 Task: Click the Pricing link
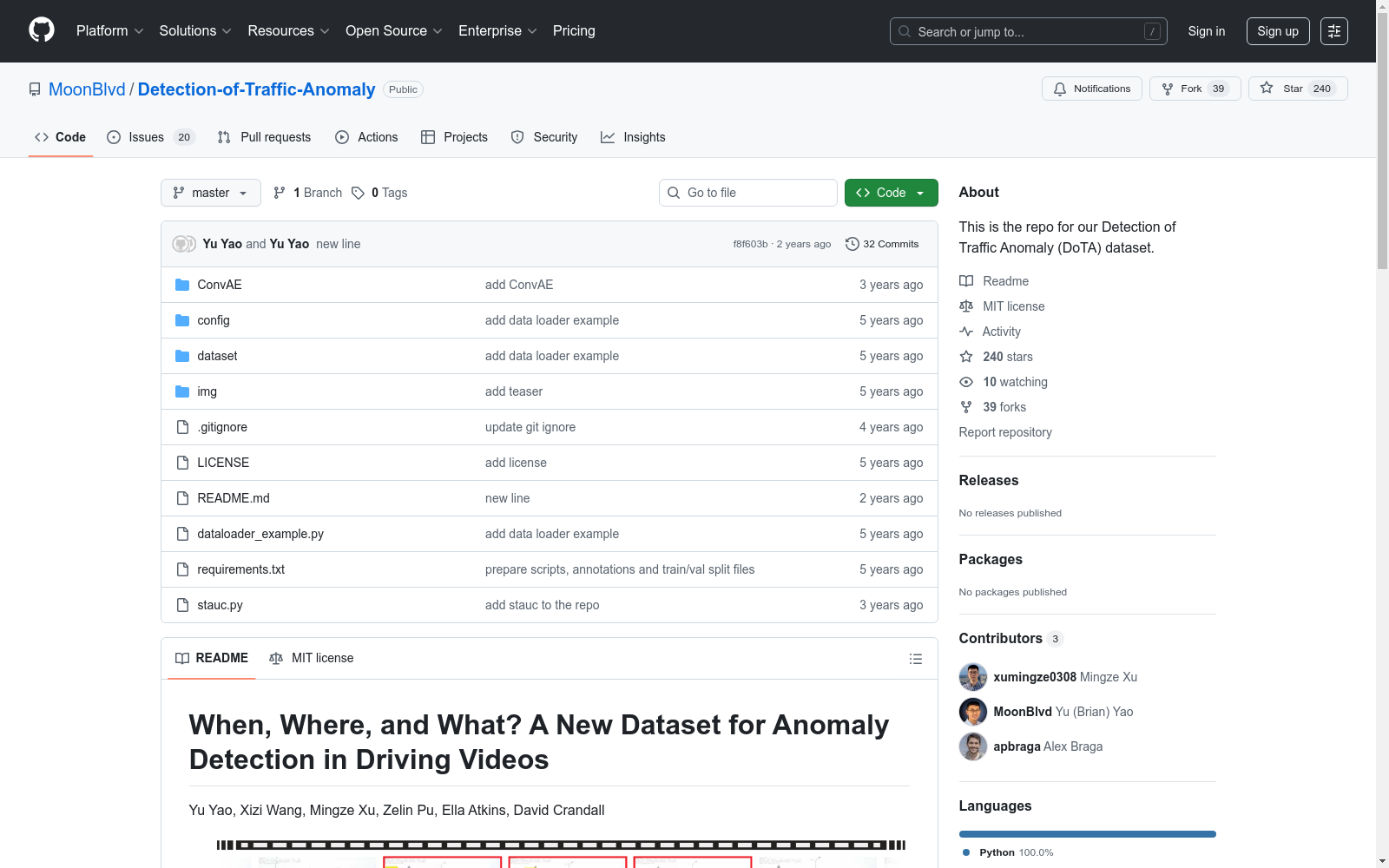(574, 31)
